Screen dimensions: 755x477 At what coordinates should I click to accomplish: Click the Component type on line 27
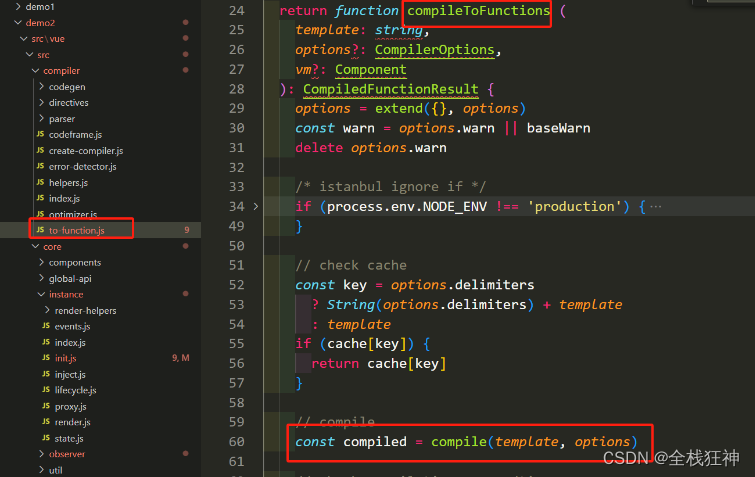(x=371, y=69)
